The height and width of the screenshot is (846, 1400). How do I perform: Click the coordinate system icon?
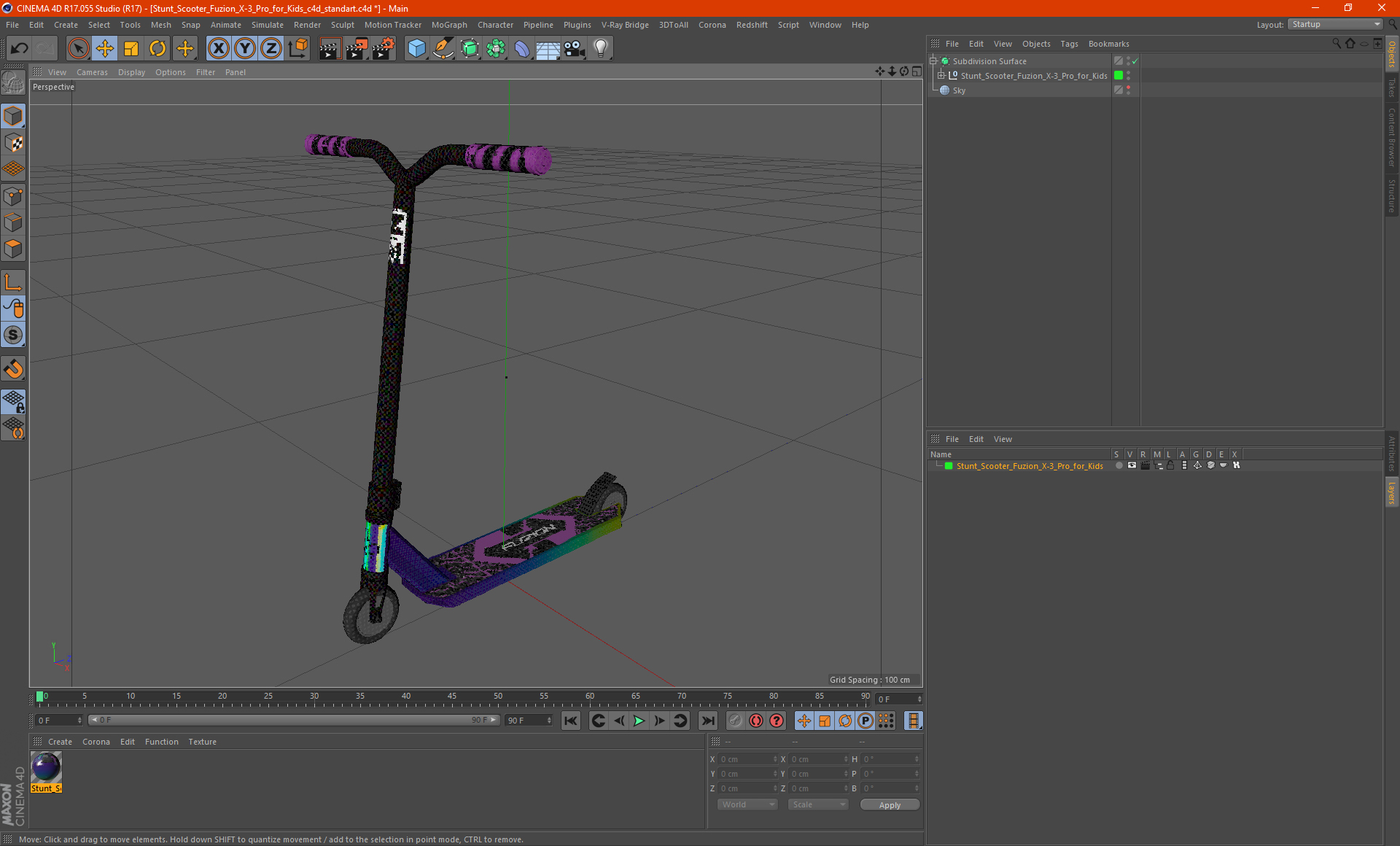pos(297,49)
